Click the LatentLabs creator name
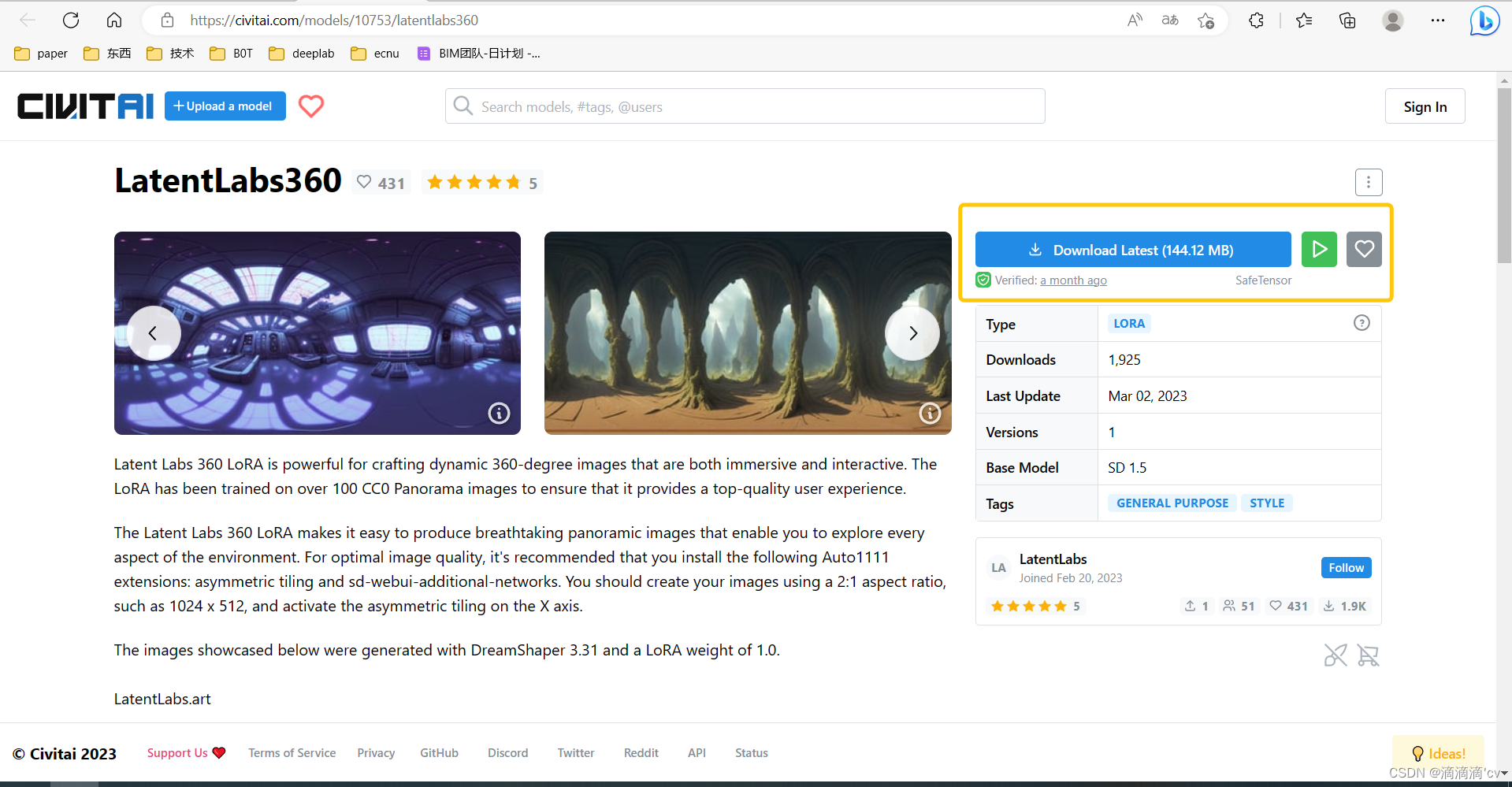The height and width of the screenshot is (787, 1512). pyautogui.click(x=1053, y=559)
